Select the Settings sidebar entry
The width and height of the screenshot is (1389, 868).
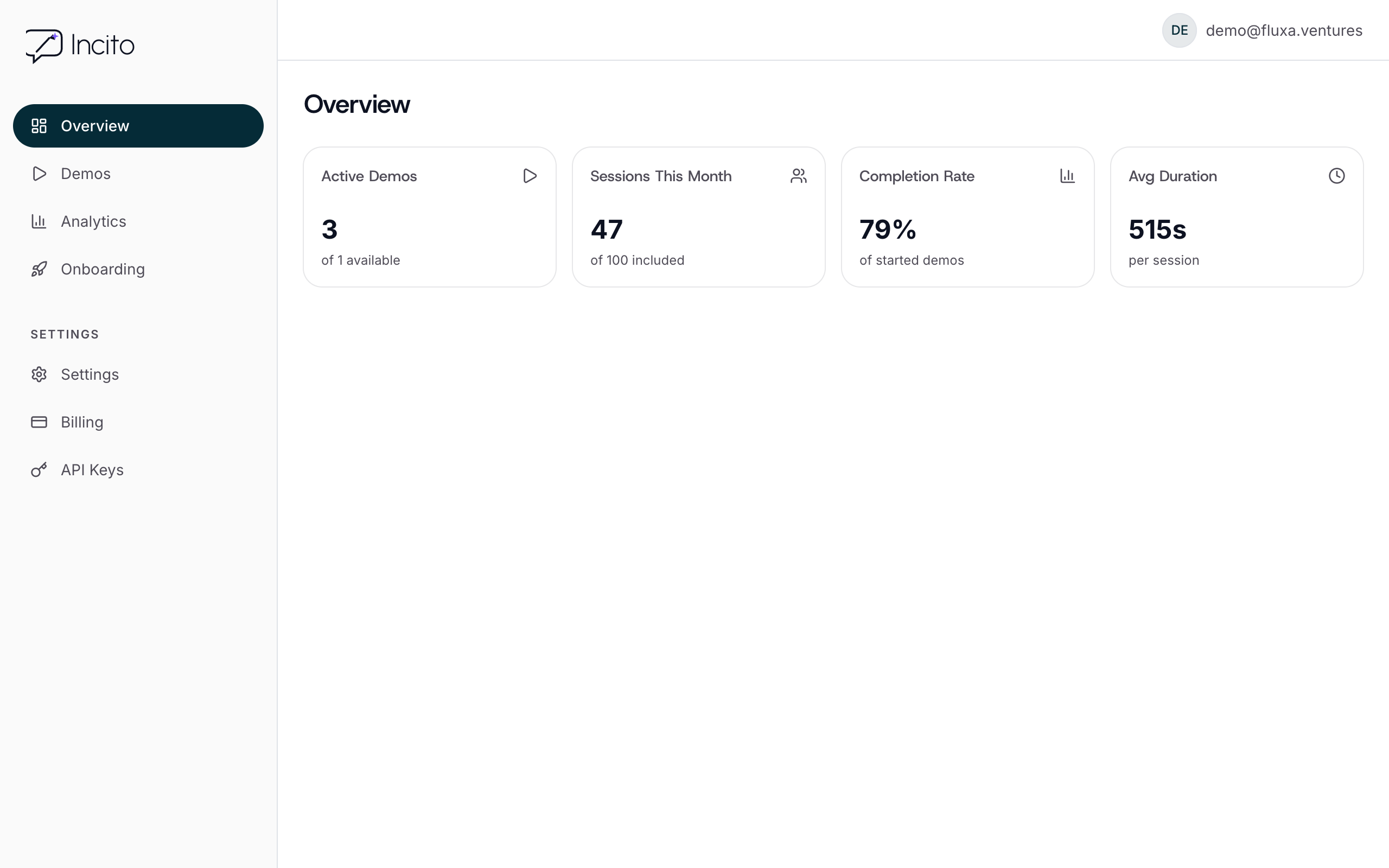click(x=90, y=374)
